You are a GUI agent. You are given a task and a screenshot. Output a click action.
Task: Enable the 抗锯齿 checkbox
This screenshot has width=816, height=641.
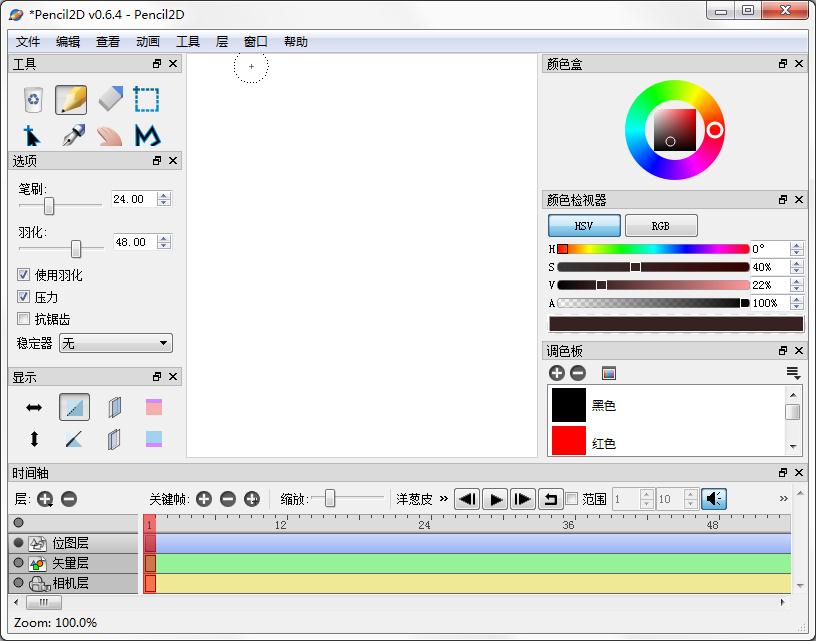[x=23, y=319]
